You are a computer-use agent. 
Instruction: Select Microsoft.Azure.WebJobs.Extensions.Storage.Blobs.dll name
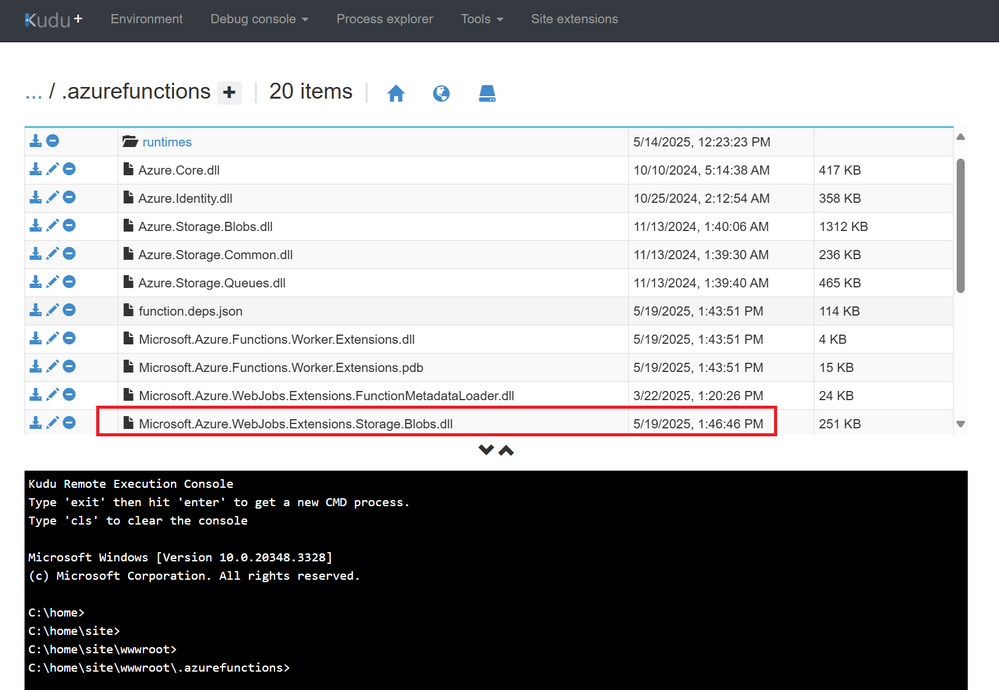pos(296,424)
